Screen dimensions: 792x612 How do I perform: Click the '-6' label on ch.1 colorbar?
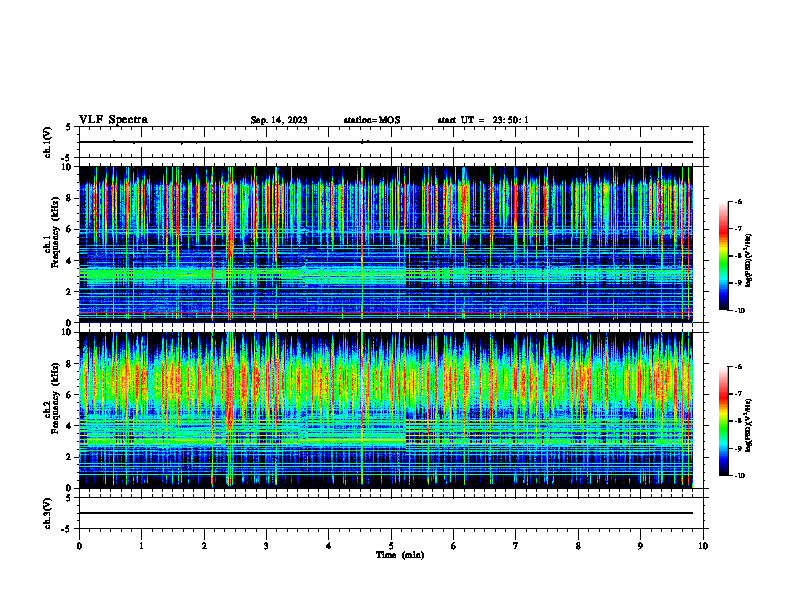739,201
